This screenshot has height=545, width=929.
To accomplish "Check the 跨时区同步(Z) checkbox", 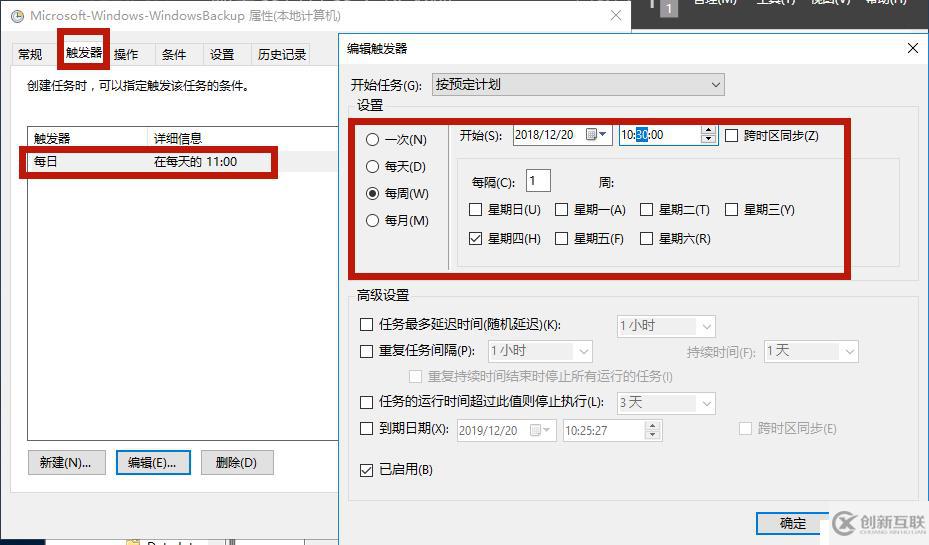I will (x=732, y=136).
